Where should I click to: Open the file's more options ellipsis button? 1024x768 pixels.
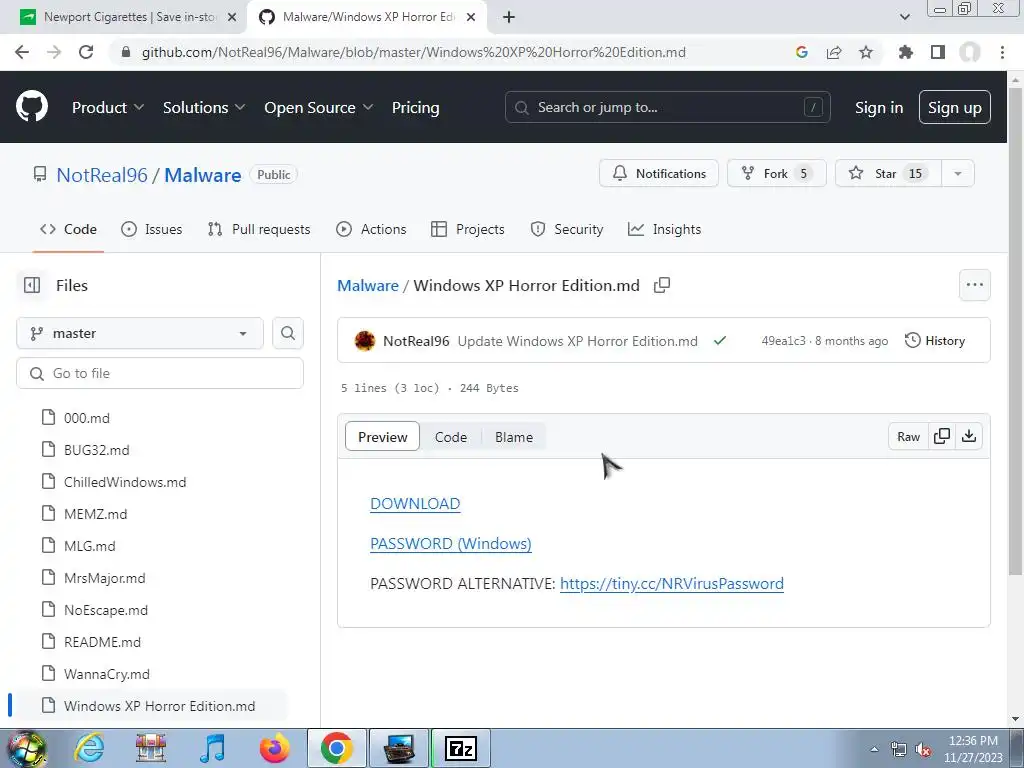974,285
